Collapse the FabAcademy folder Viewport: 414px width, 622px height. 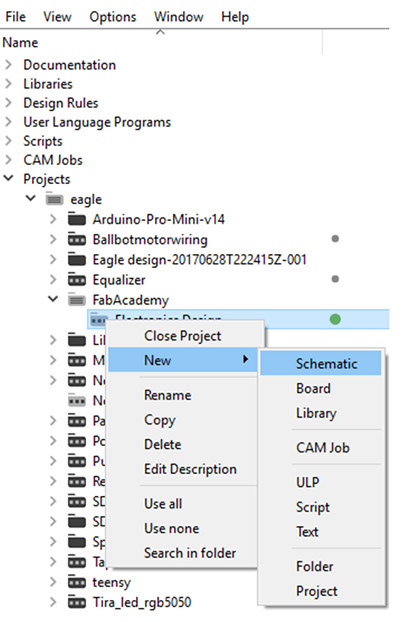tap(53, 299)
